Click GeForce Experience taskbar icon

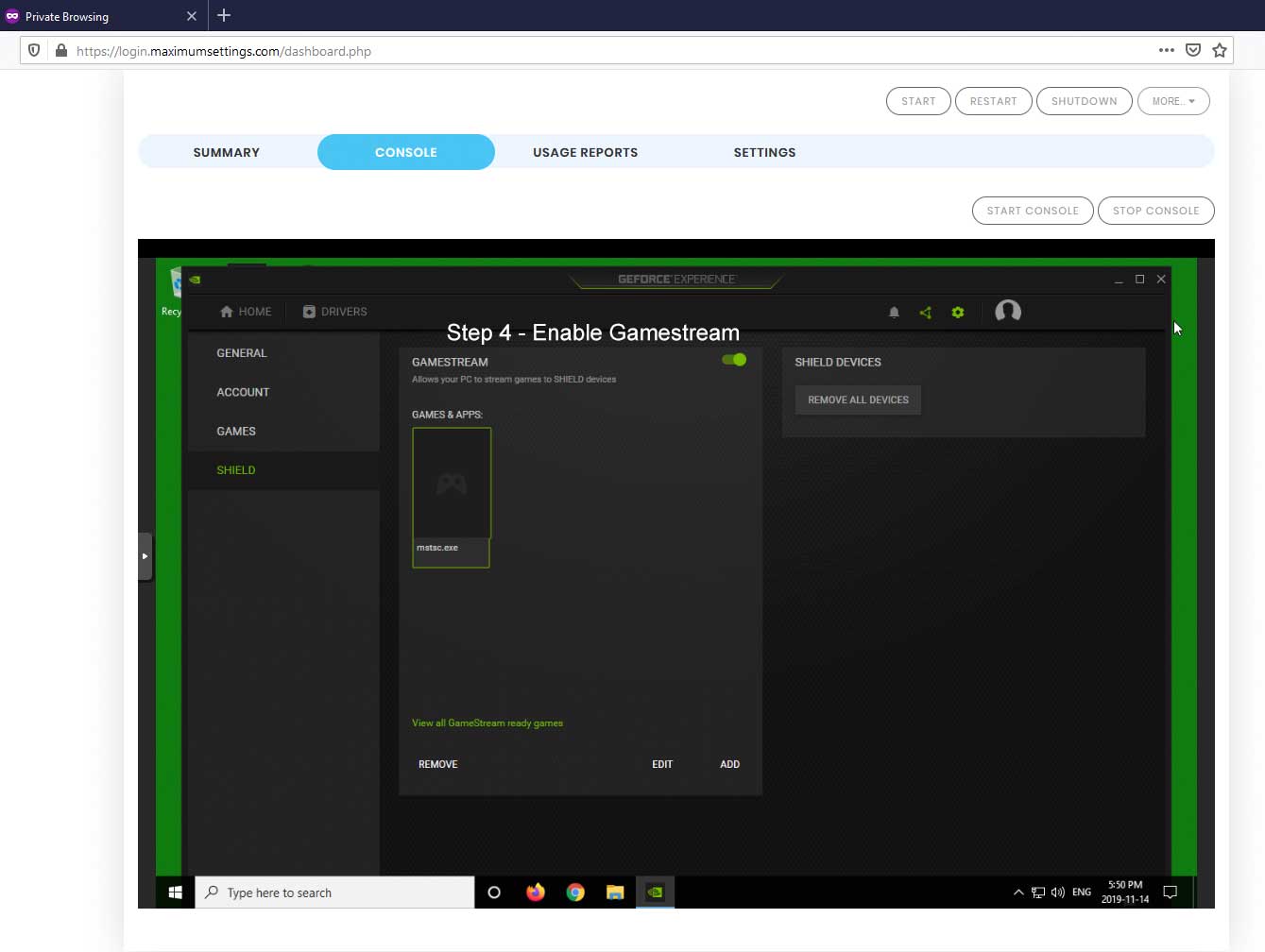[x=655, y=892]
